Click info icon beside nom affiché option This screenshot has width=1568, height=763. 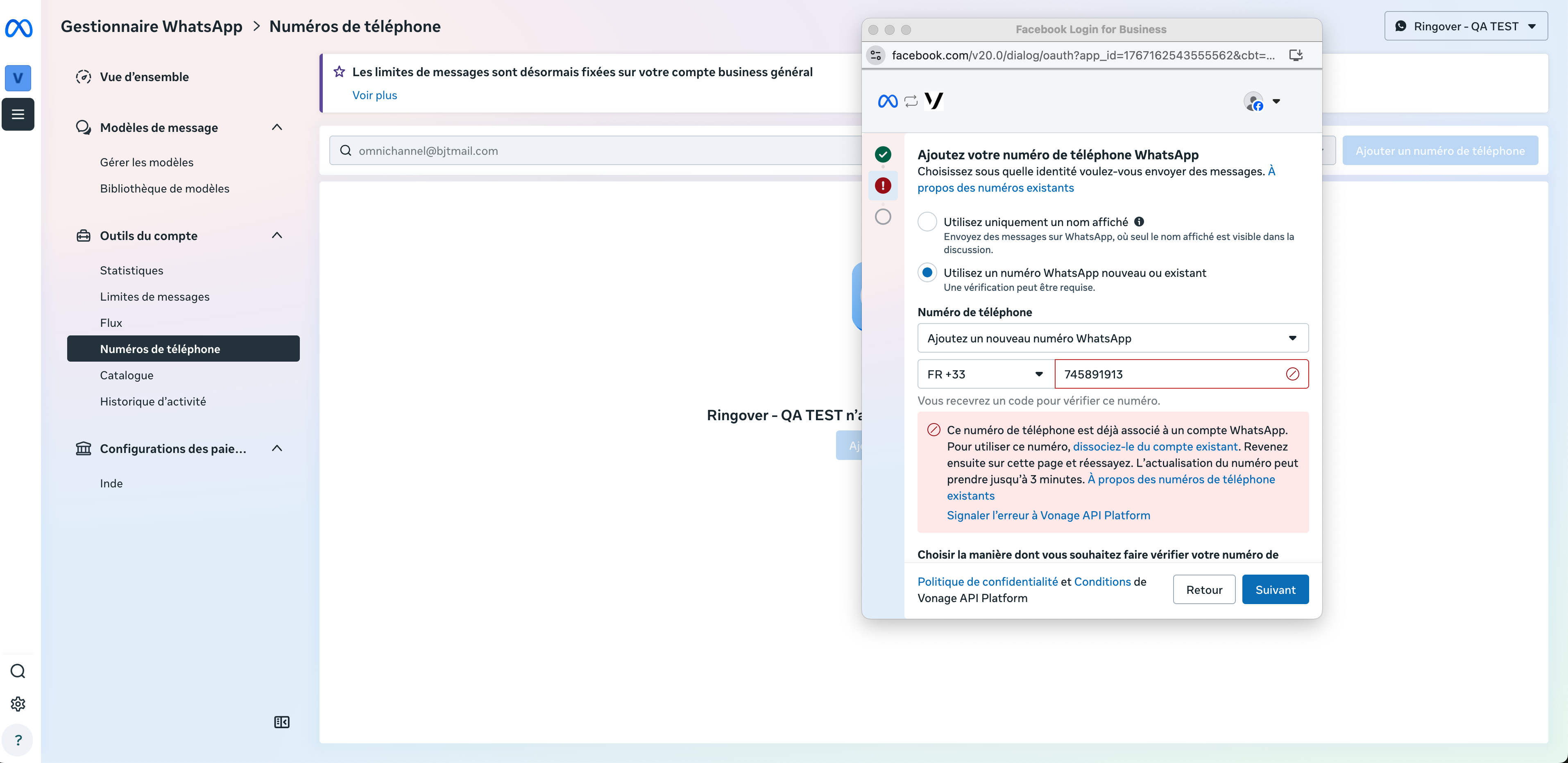point(1139,222)
